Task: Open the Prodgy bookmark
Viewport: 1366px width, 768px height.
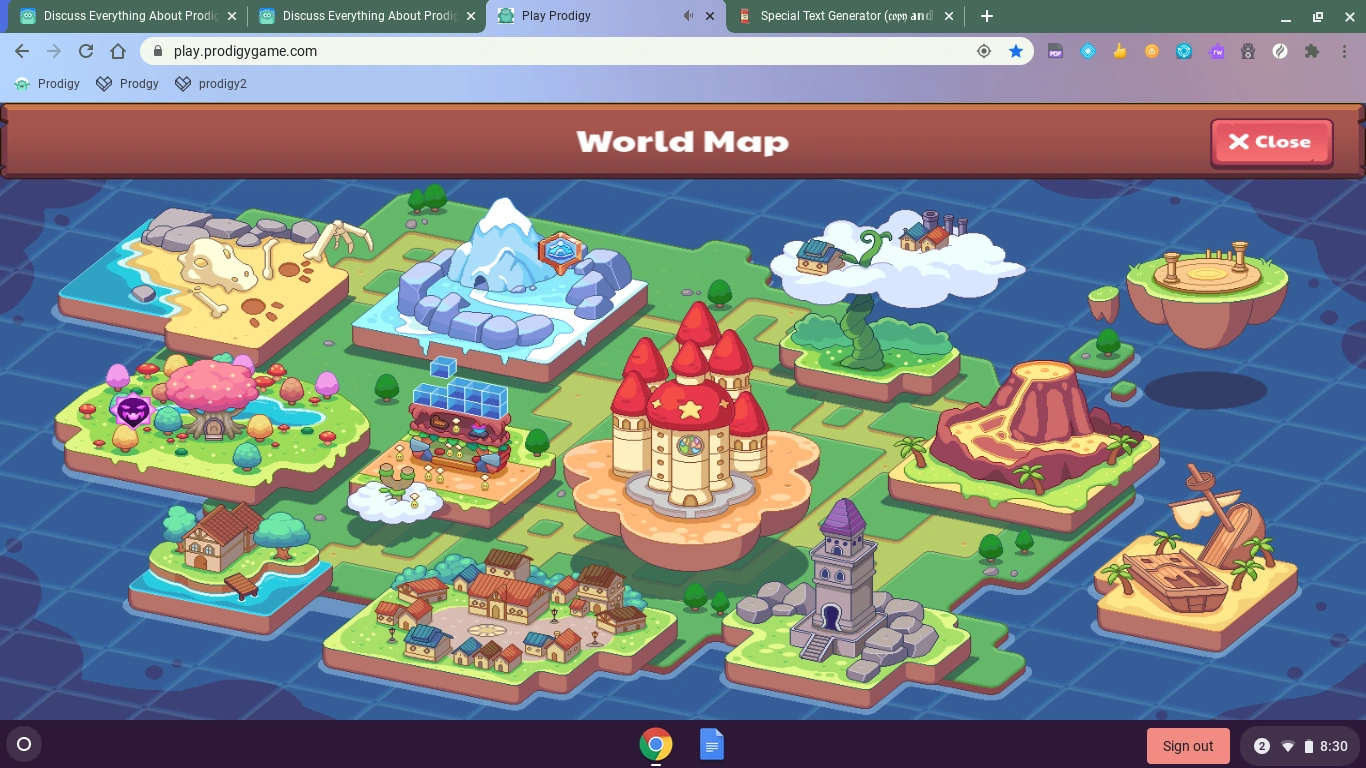Action: 127,84
